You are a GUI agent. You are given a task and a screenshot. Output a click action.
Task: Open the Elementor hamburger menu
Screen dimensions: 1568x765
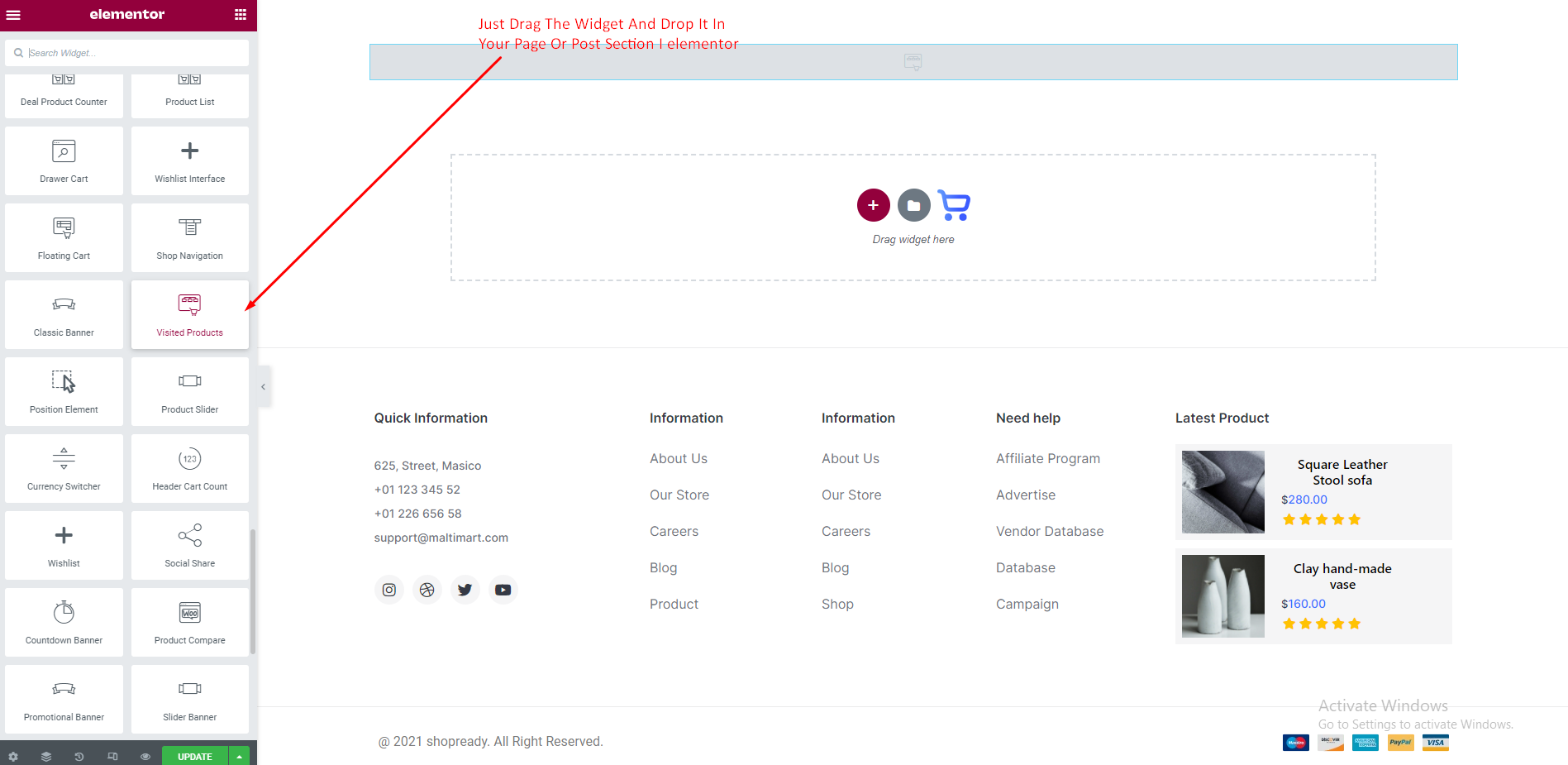coord(13,14)
